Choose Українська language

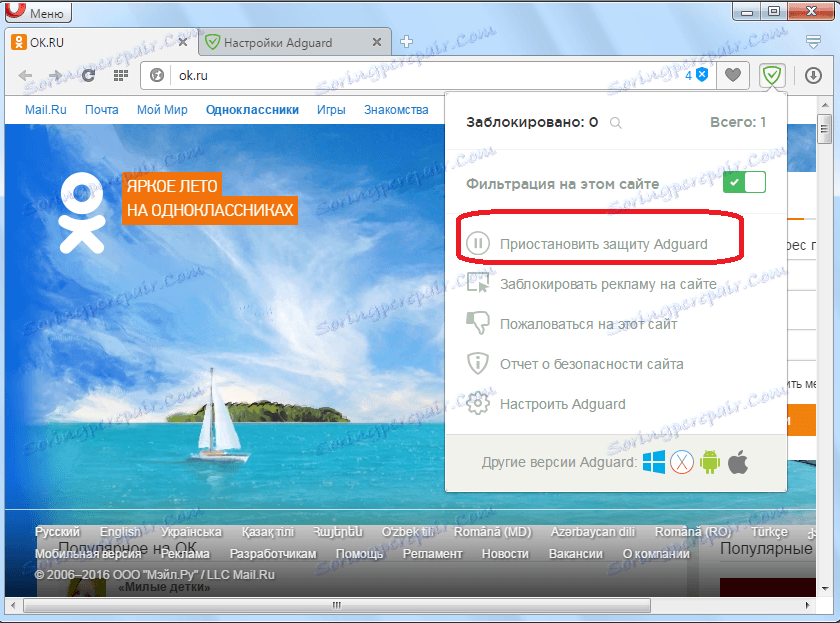click(x=191, y=532)
